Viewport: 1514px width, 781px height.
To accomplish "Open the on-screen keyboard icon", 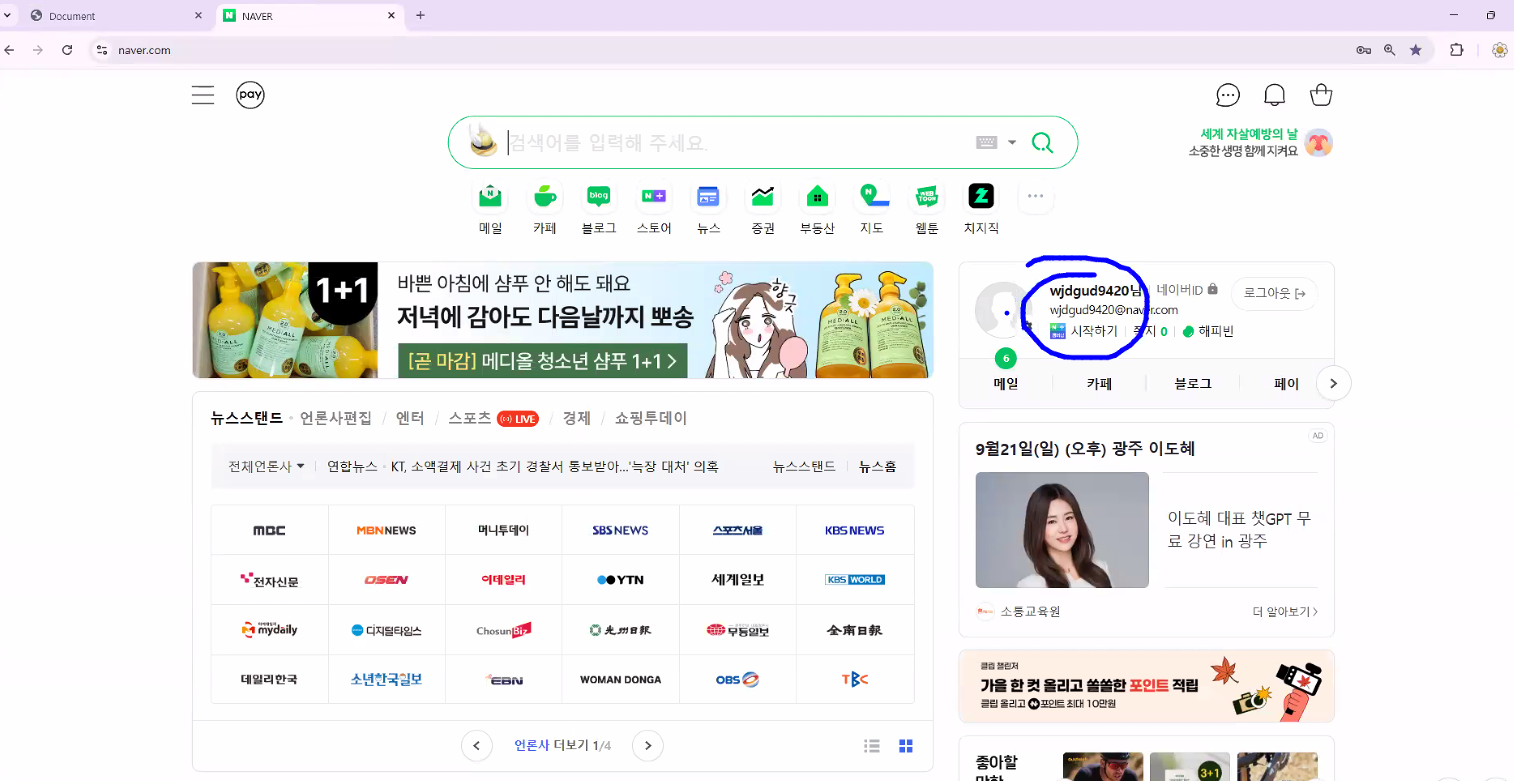I will tap(986, 142).
